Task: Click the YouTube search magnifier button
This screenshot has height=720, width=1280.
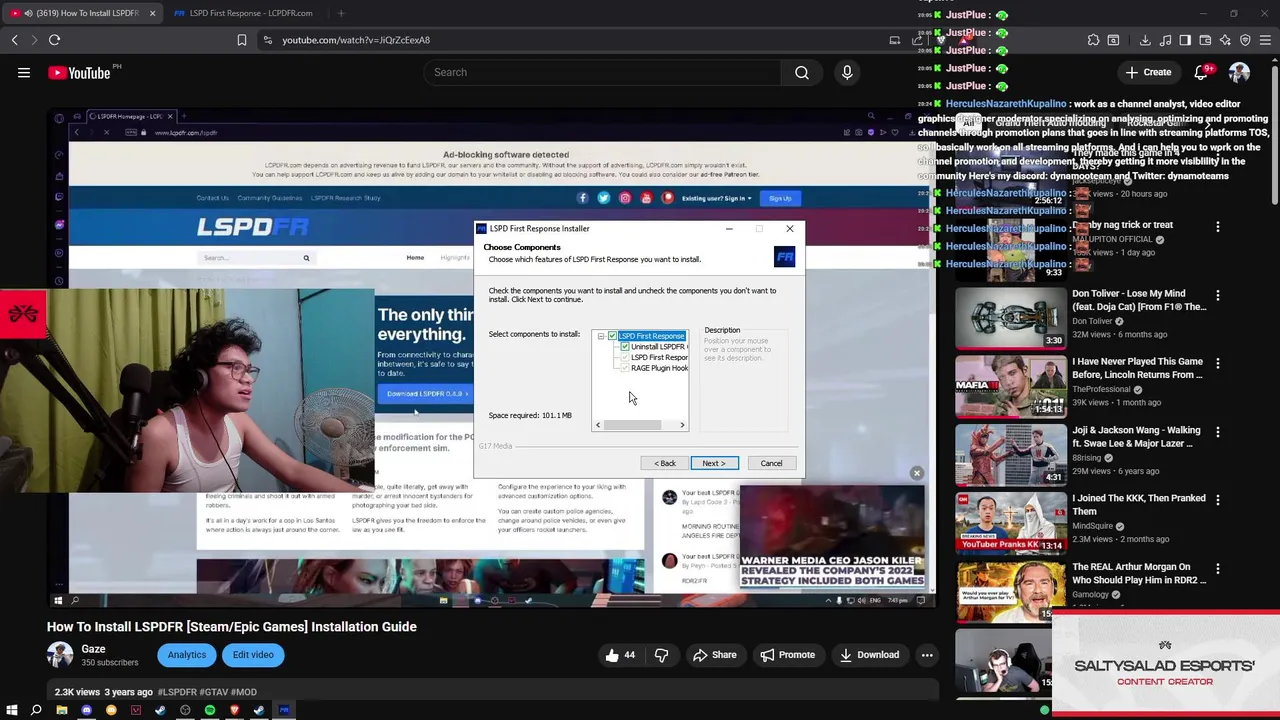Action: 801,72
